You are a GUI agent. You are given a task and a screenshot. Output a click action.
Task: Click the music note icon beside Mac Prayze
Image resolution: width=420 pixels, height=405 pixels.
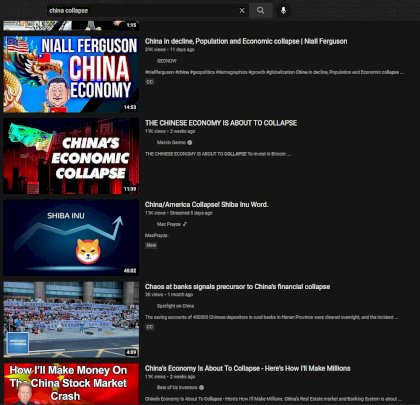pyautogui.click(x=185, y=224)
